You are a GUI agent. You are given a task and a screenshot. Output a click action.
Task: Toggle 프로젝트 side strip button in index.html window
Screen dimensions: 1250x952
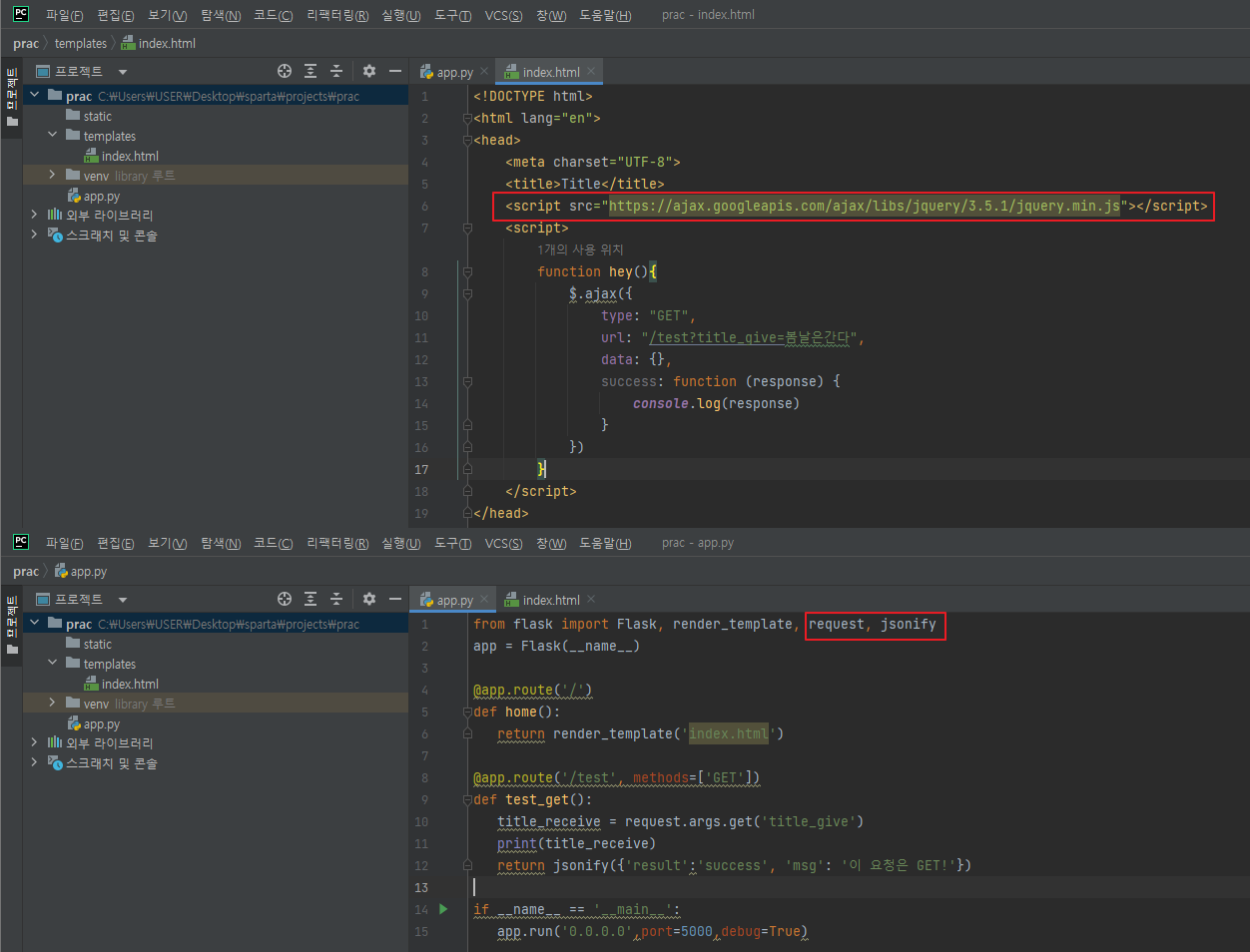12,89
